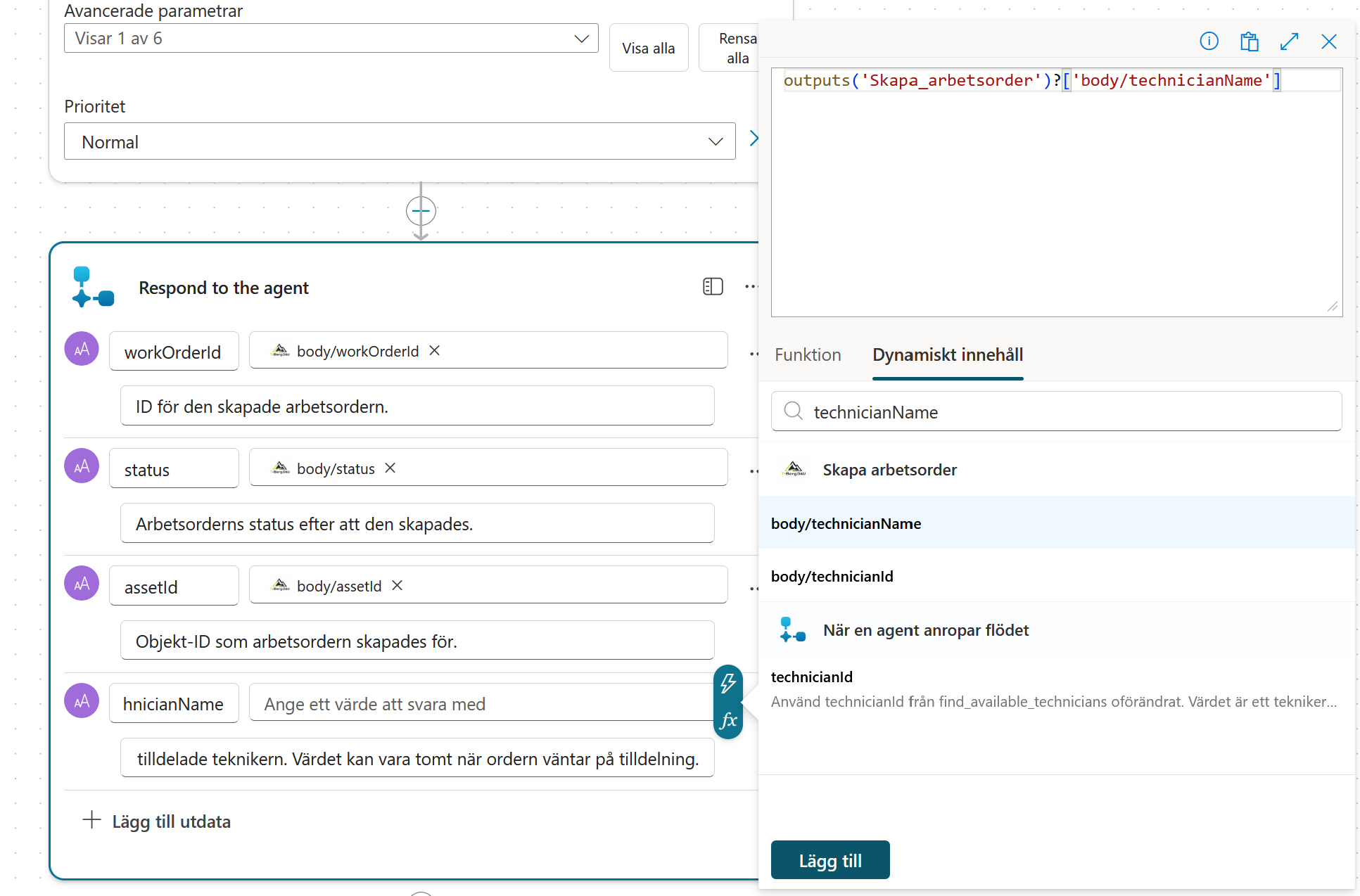Choose body/technicianName from the list
1360x896 pixels.
pos(1057,523)
